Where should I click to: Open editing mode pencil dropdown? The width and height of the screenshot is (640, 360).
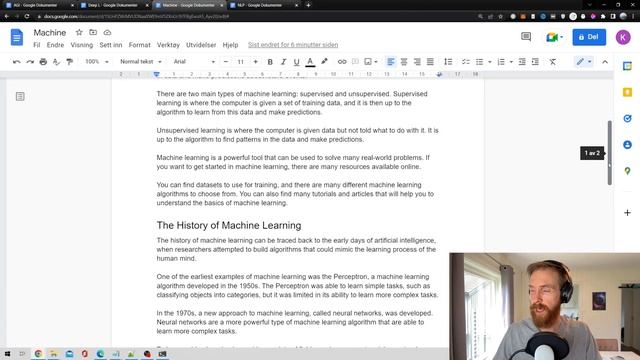click(x=584, y=62)
